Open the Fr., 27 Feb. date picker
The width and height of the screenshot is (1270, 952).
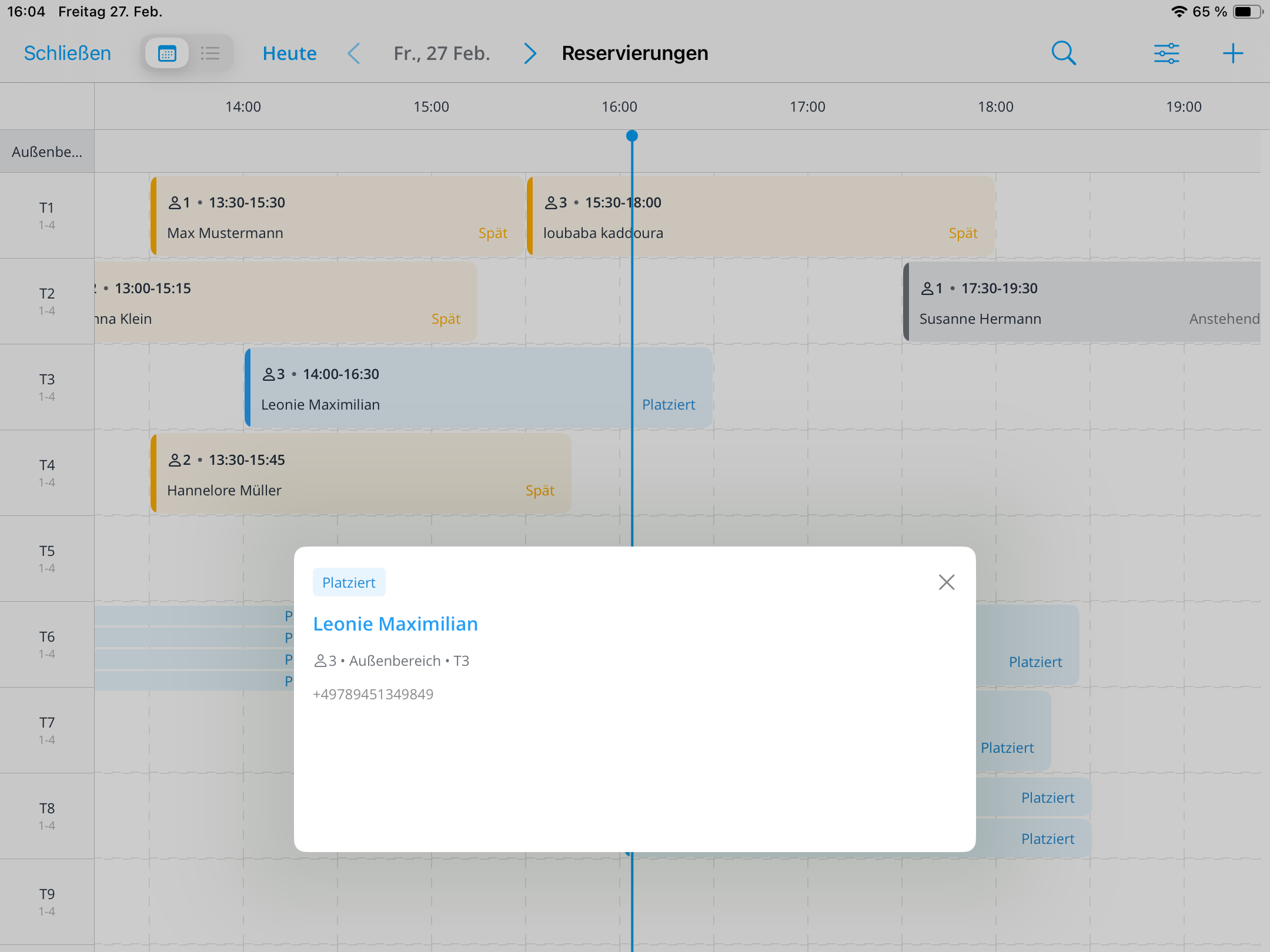click(x=442, y=53)
